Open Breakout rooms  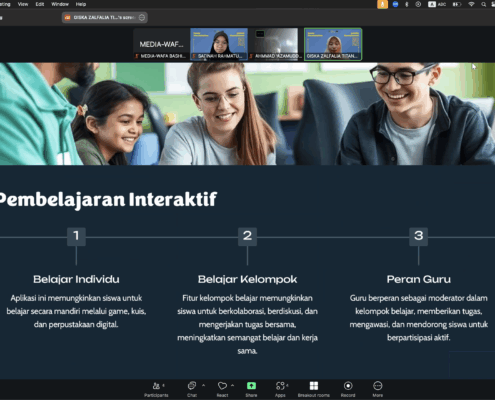click(314, 389)
